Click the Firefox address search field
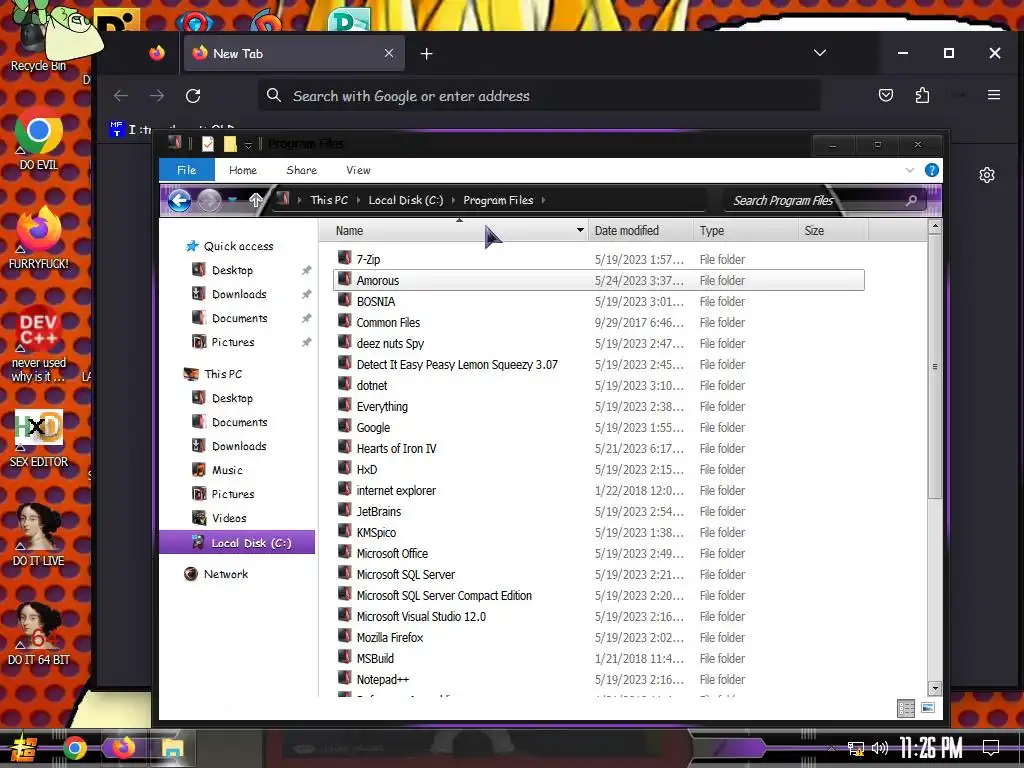The image size is (1024, 768). [x=539, y=96]
